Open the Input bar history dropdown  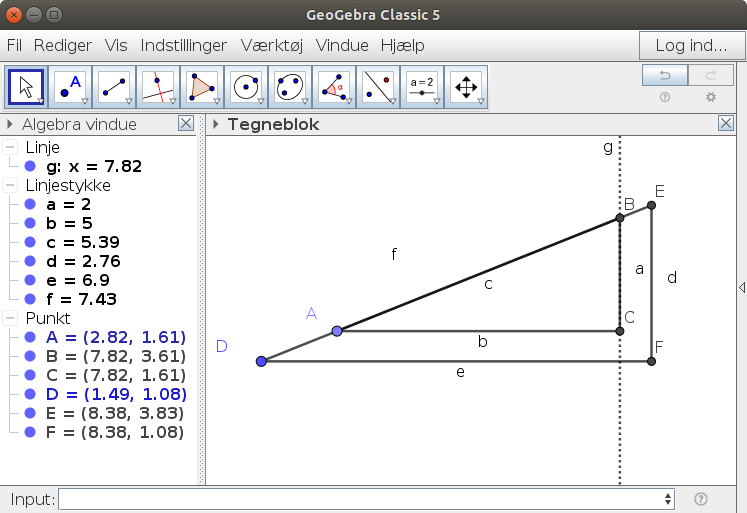pyautogui.click(x=668, y=499)
